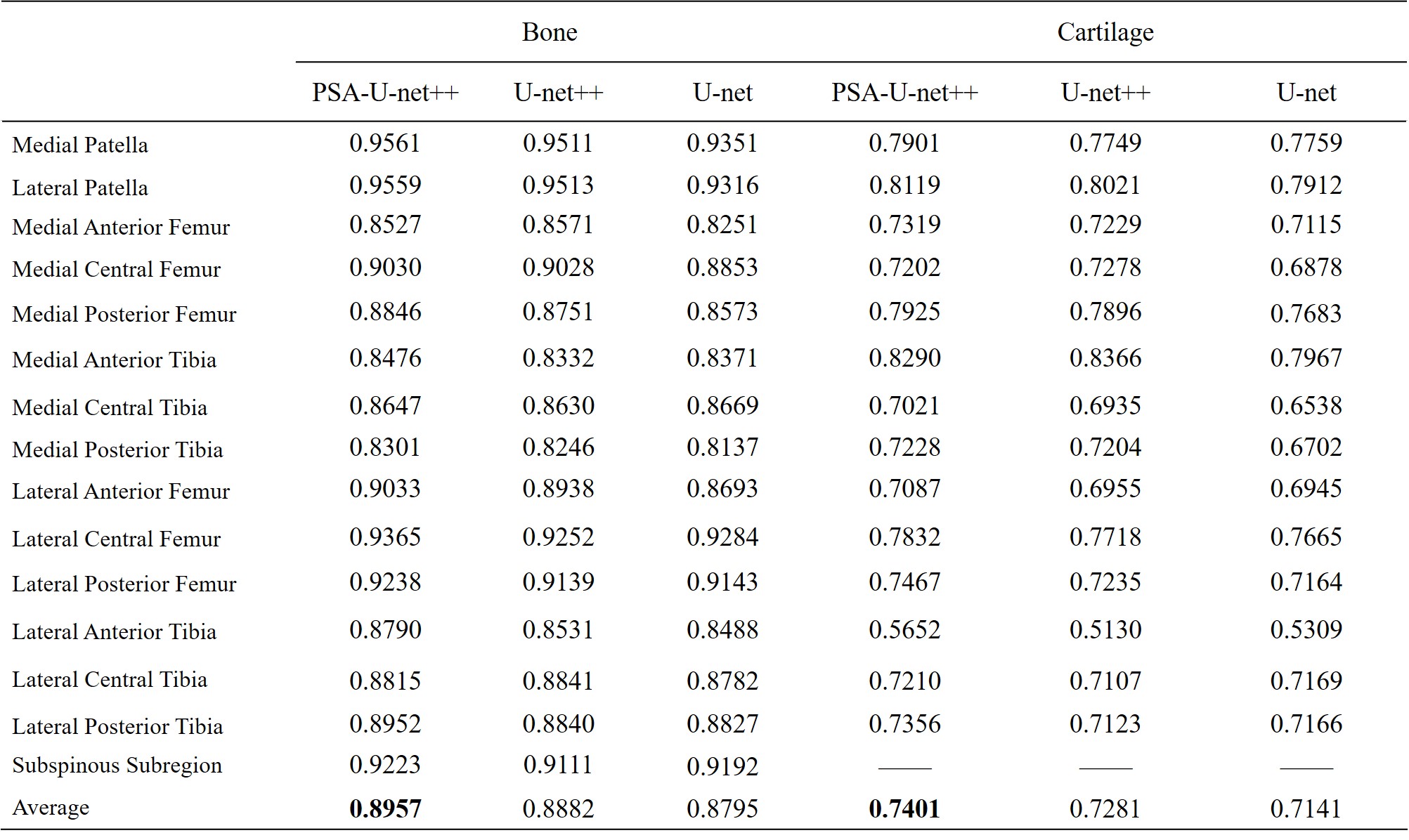Click the Subspinous Subregion row label
The image size is (1409, 840).
(x=117, y=766)
